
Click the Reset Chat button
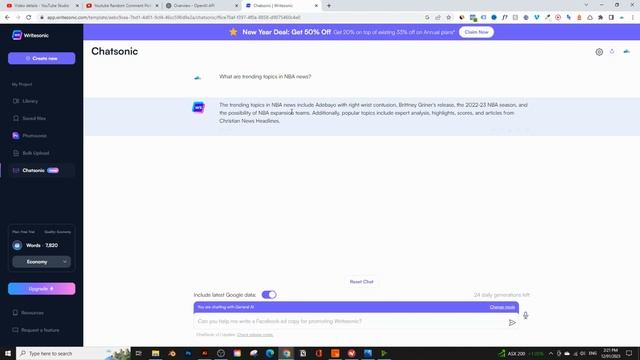362,282
